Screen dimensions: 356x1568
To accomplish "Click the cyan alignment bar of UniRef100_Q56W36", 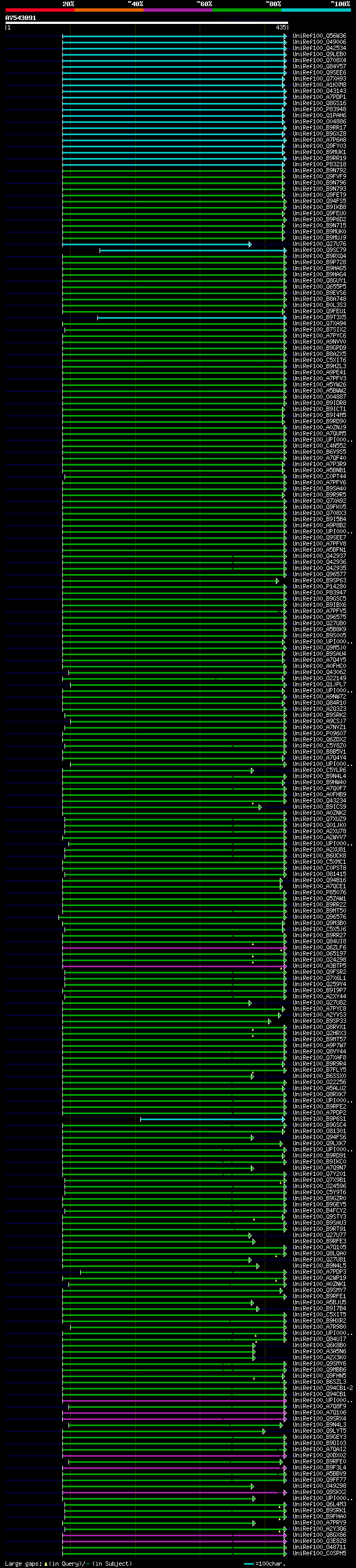I will [x=174, y=36].
